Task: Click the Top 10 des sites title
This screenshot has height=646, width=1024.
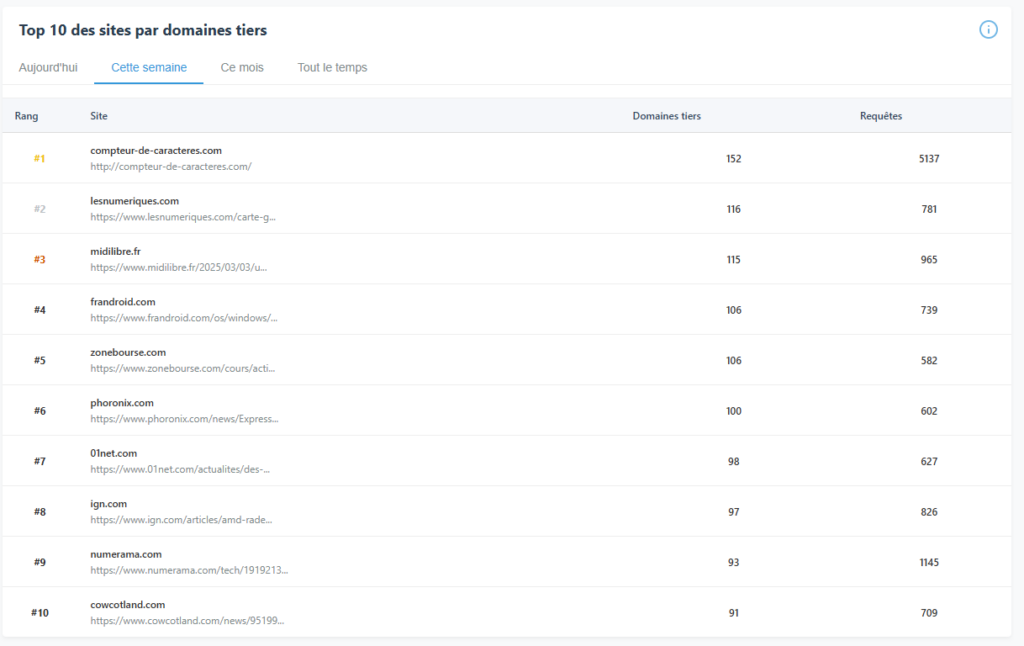Action: tap(142, 30)
